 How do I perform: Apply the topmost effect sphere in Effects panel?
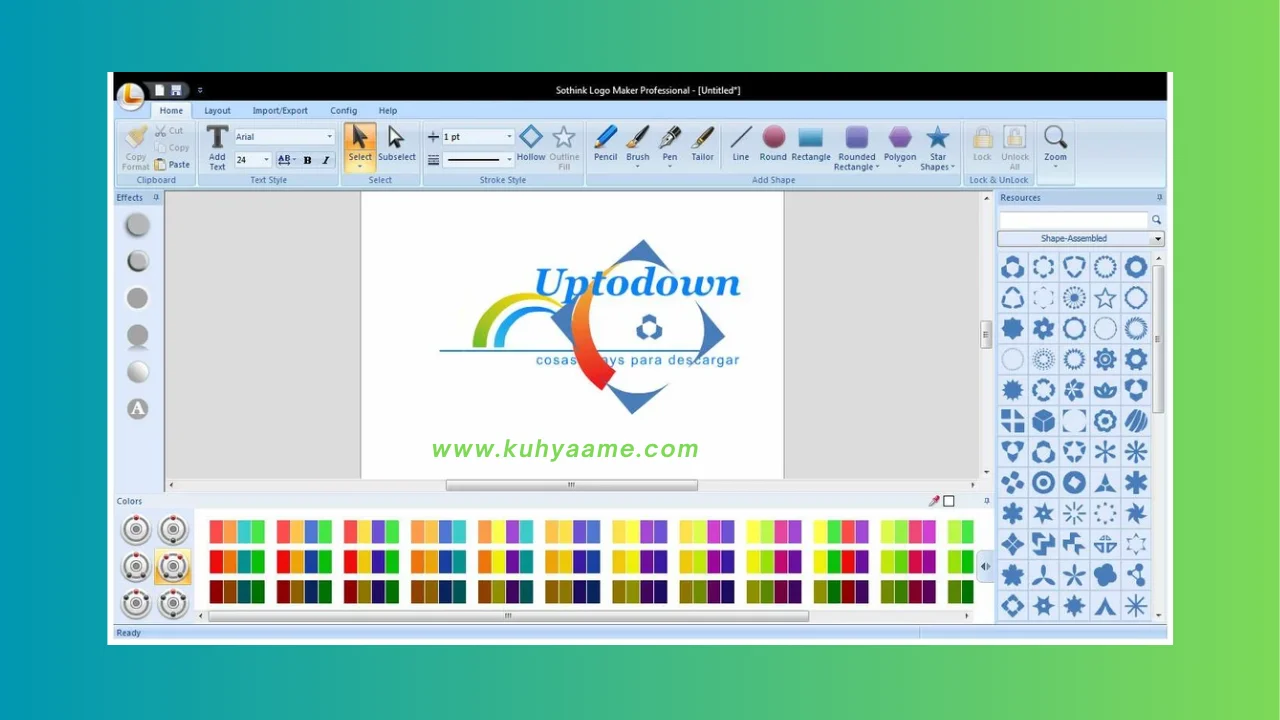[138, 225]
